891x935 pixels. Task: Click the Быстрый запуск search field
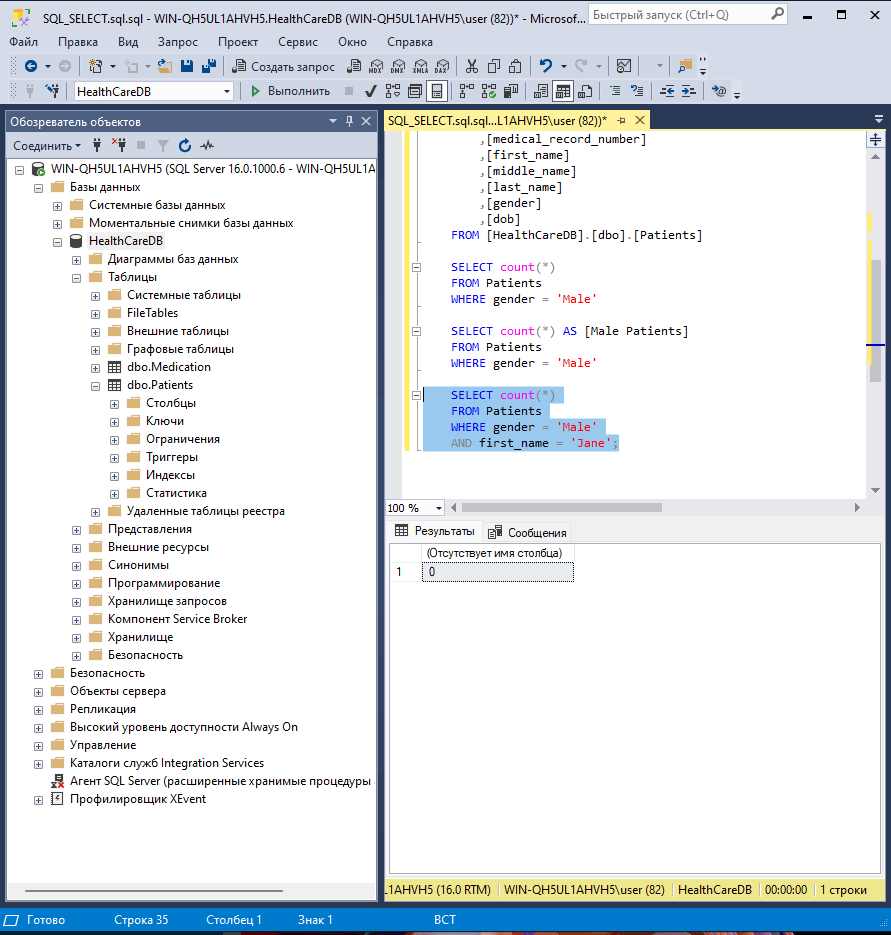pyautogui.click(x=688, y=14)
